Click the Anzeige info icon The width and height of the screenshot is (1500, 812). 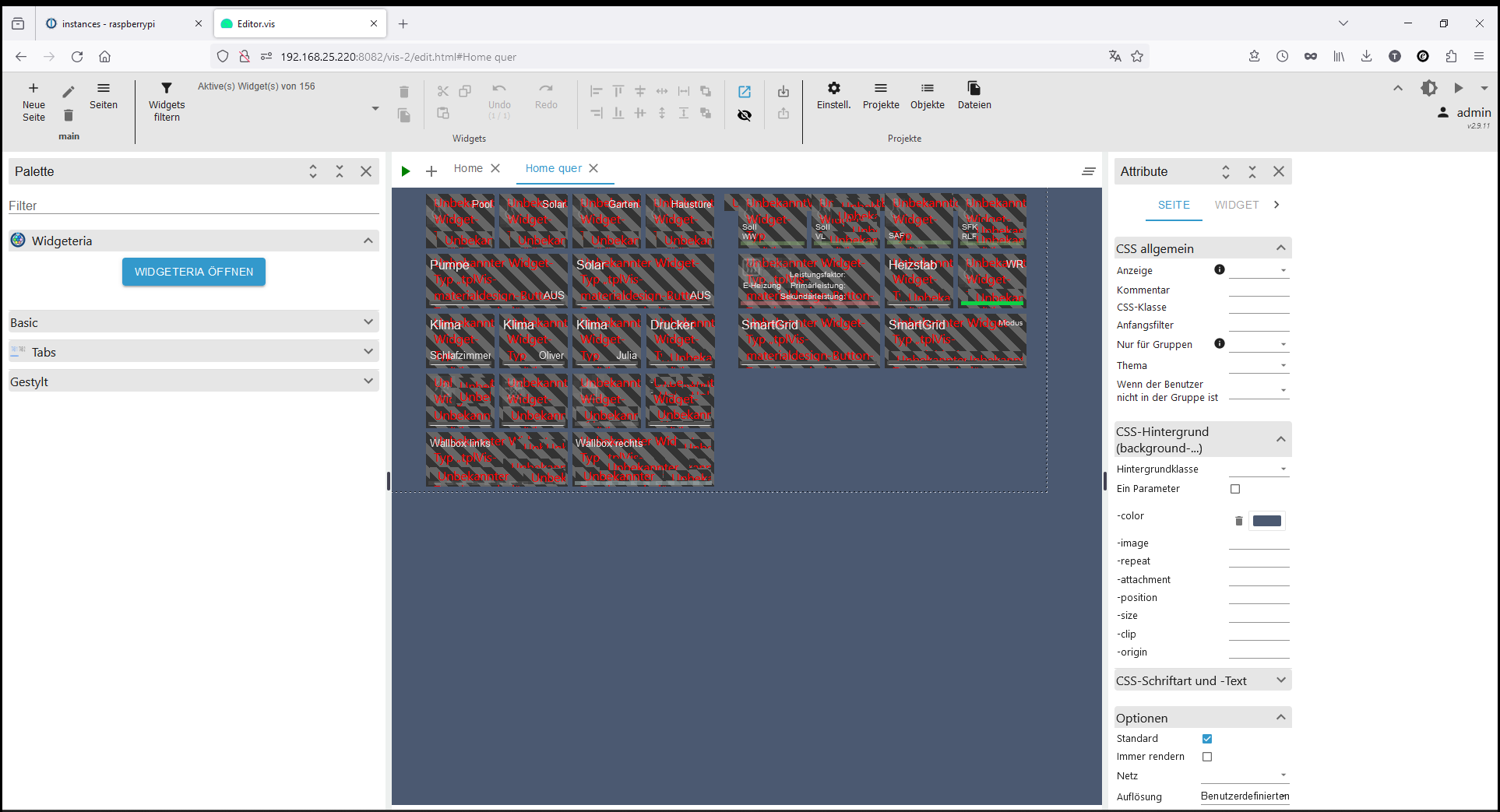click(x=1220, y=269)
